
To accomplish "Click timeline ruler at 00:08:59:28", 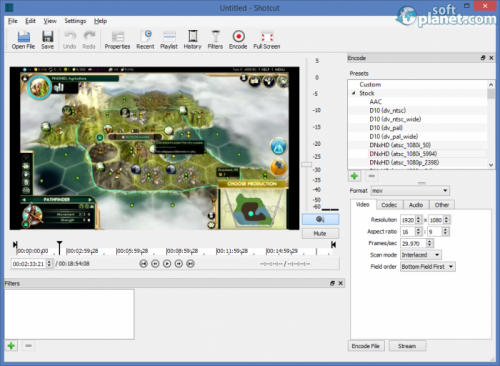I will (182, 251).
